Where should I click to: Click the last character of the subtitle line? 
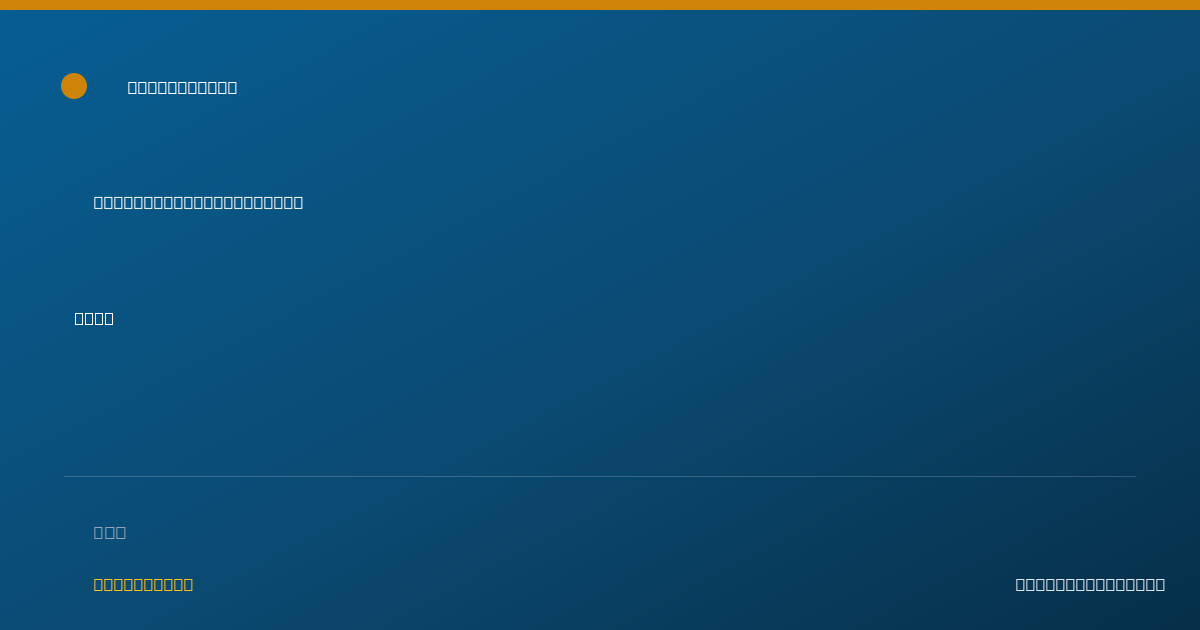point(298,202)
